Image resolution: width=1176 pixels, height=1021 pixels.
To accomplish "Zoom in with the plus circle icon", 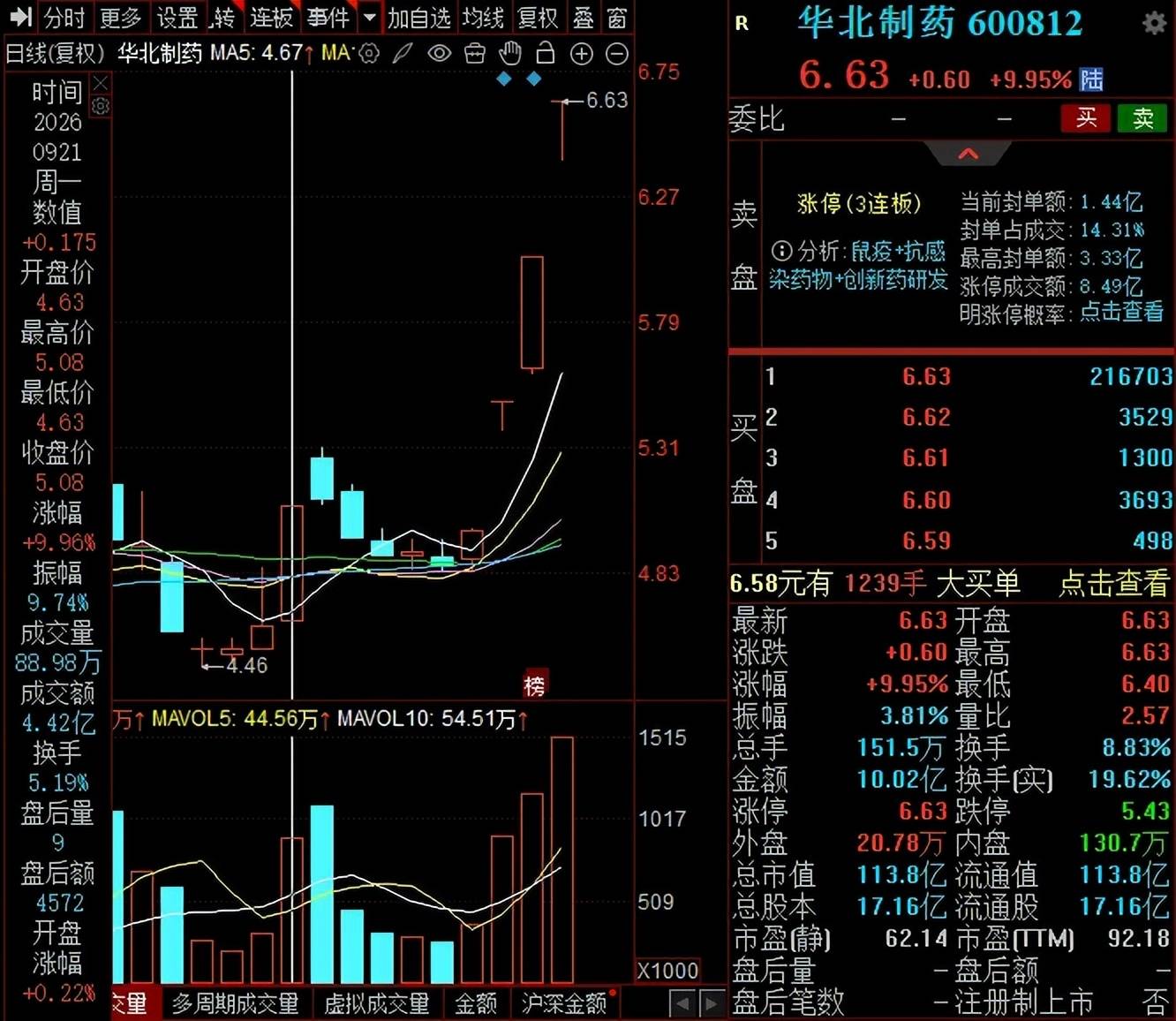I will click(581, 54).
